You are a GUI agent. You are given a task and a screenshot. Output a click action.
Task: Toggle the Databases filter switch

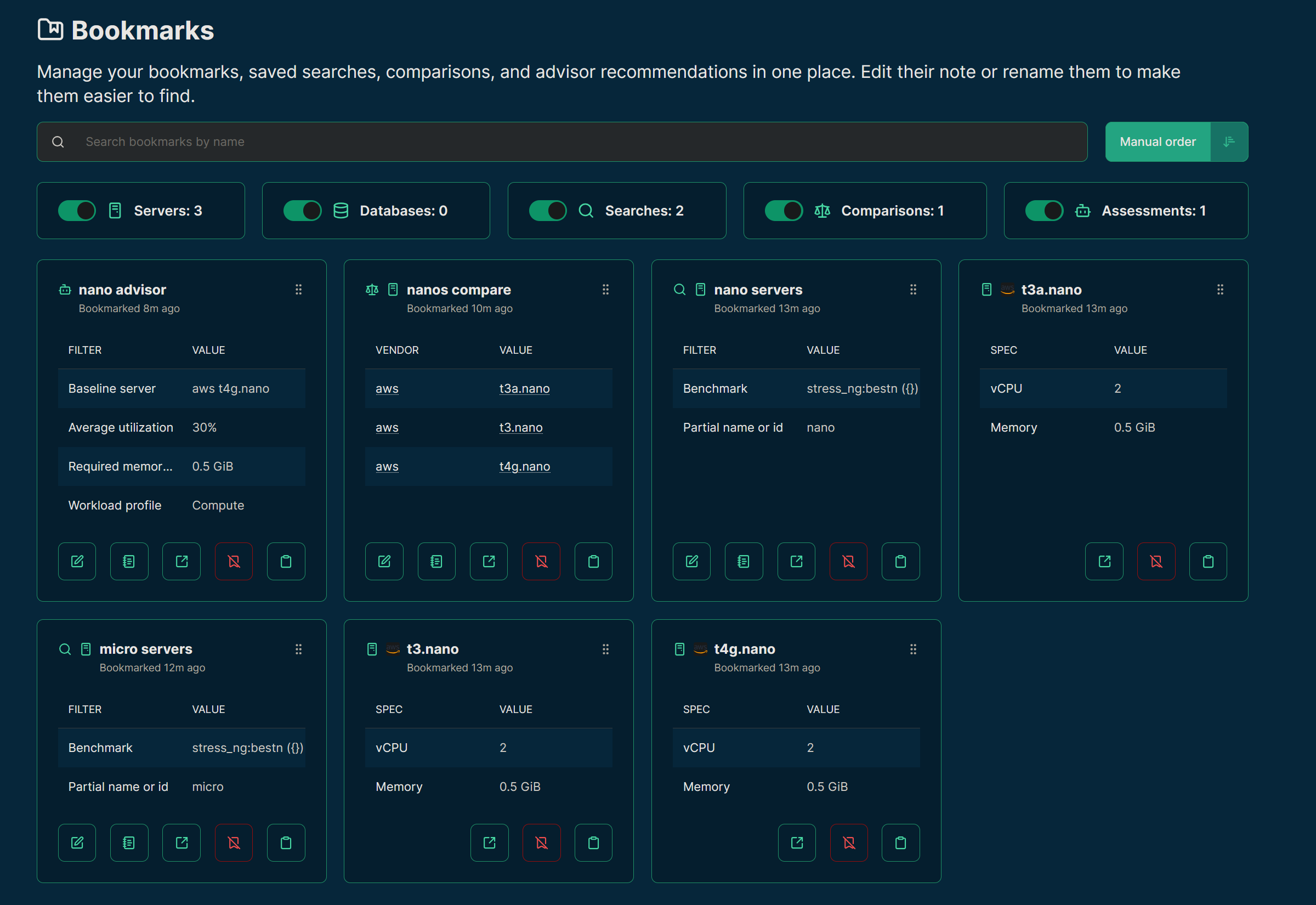302,211
